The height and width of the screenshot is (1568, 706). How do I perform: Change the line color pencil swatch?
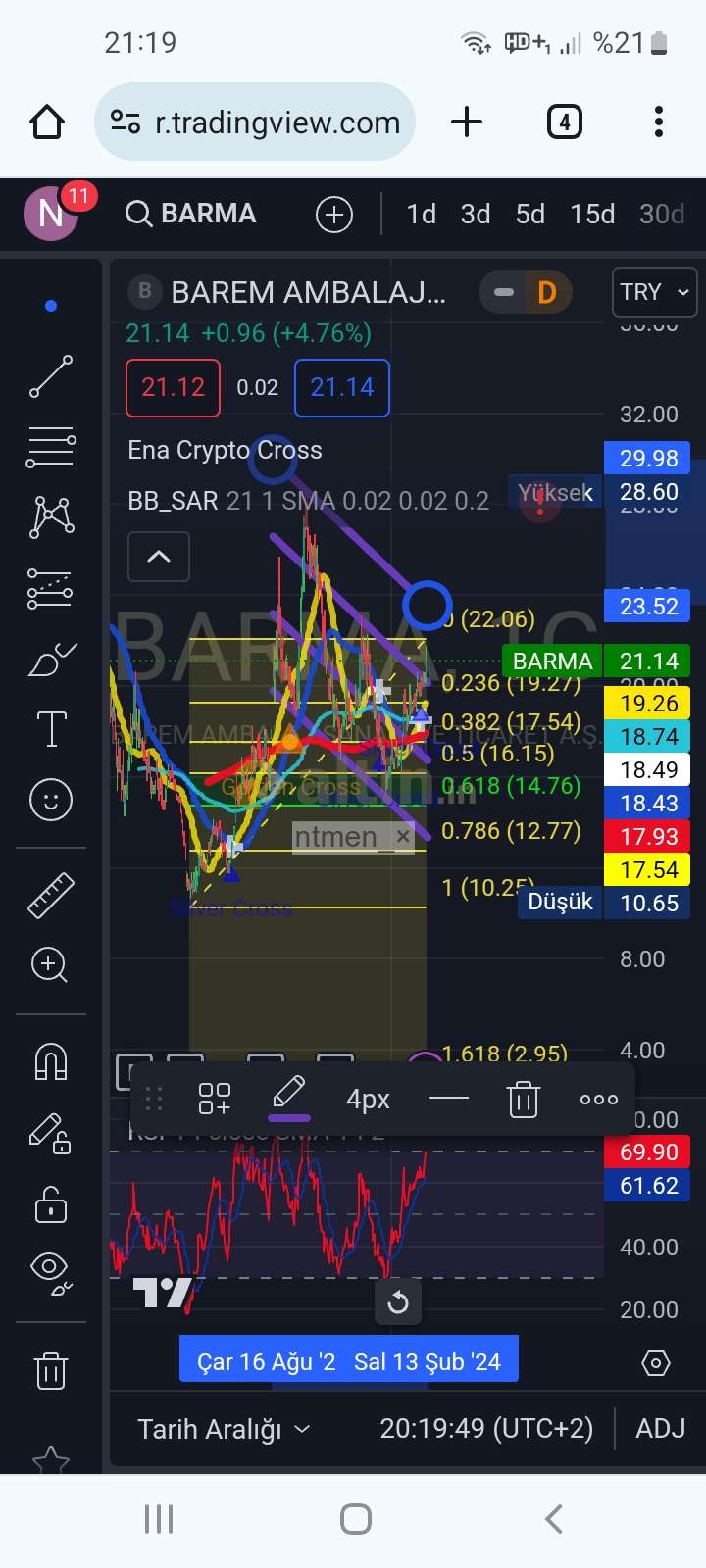click(289, 1098)
